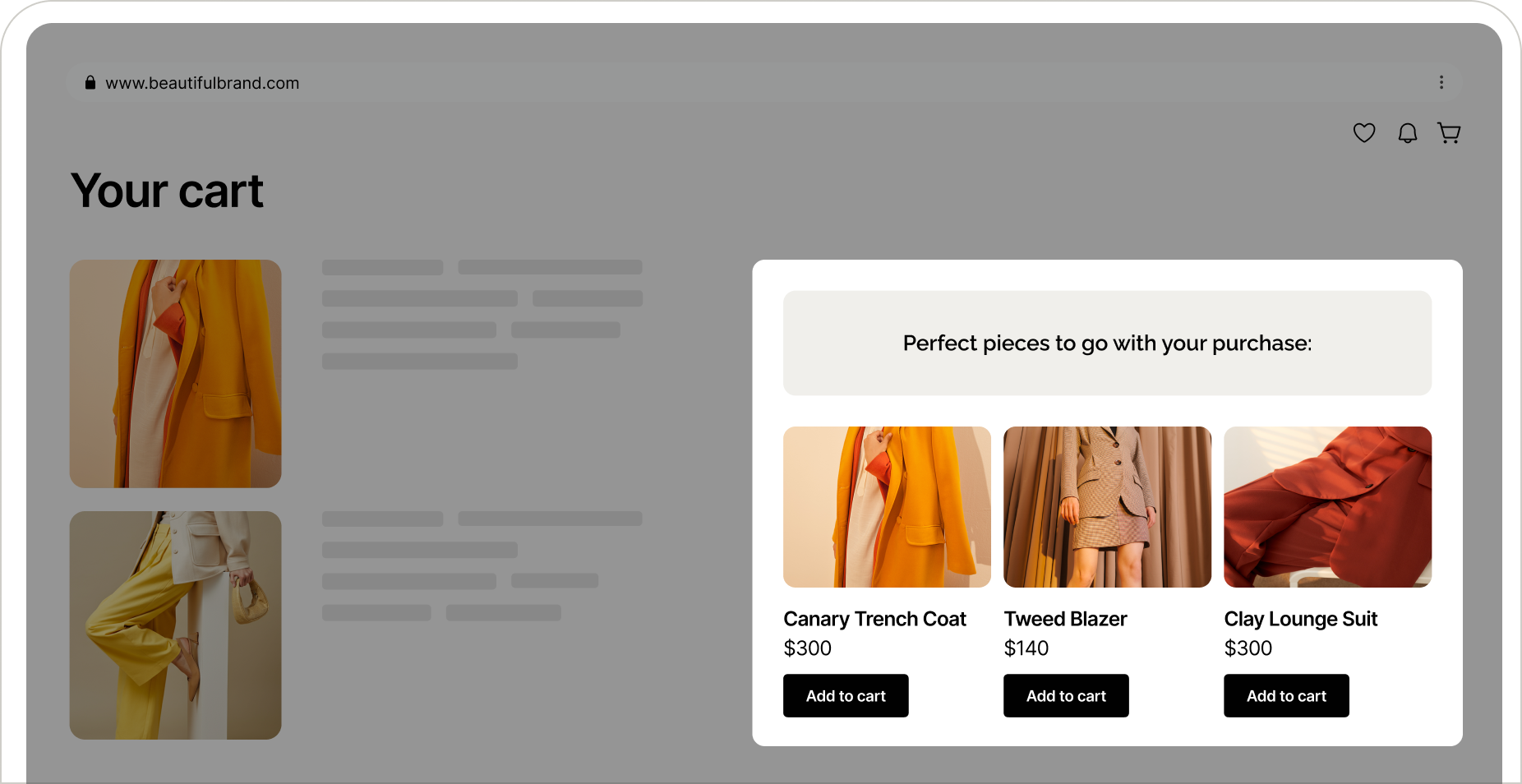
Task: Select the Tweed Blazer product image
Action: pyautogui.click(x=1107, y=507)
